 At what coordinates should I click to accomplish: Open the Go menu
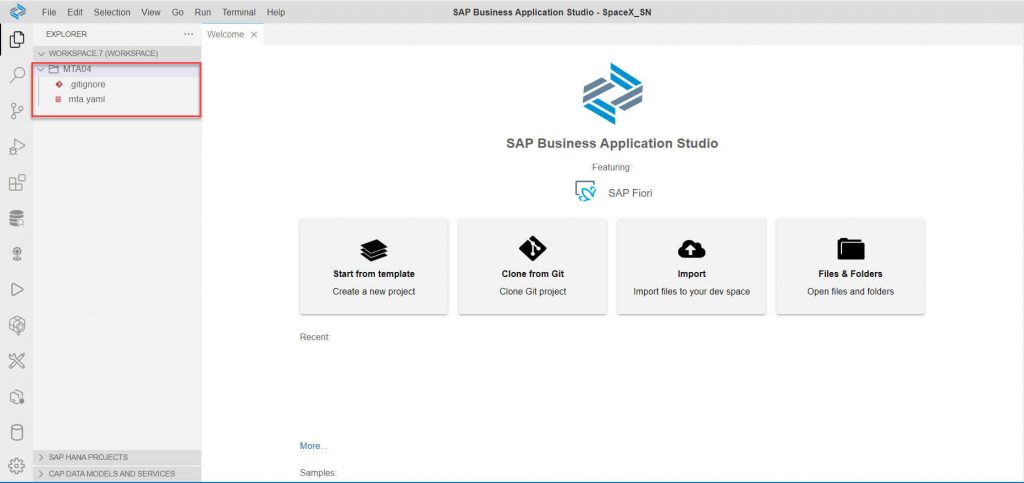(178, 12)
